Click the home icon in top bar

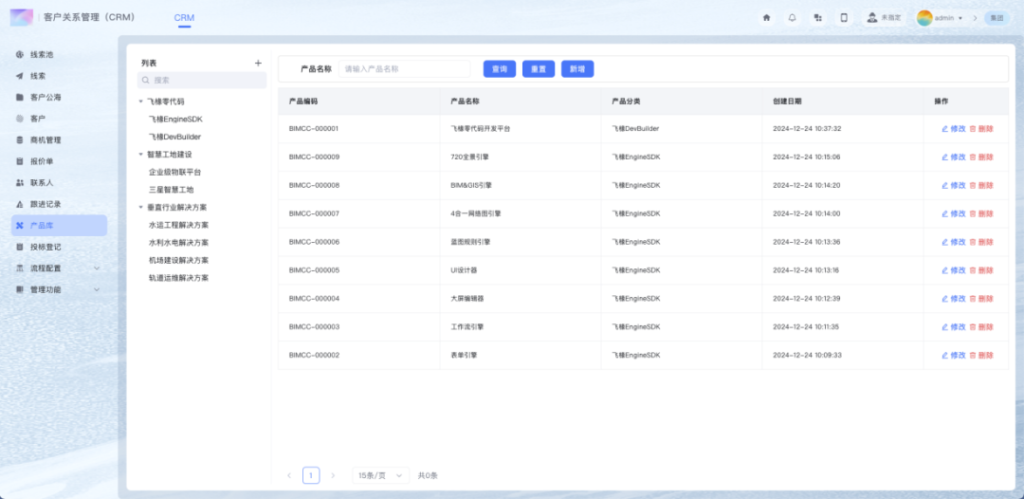(766, 17)
